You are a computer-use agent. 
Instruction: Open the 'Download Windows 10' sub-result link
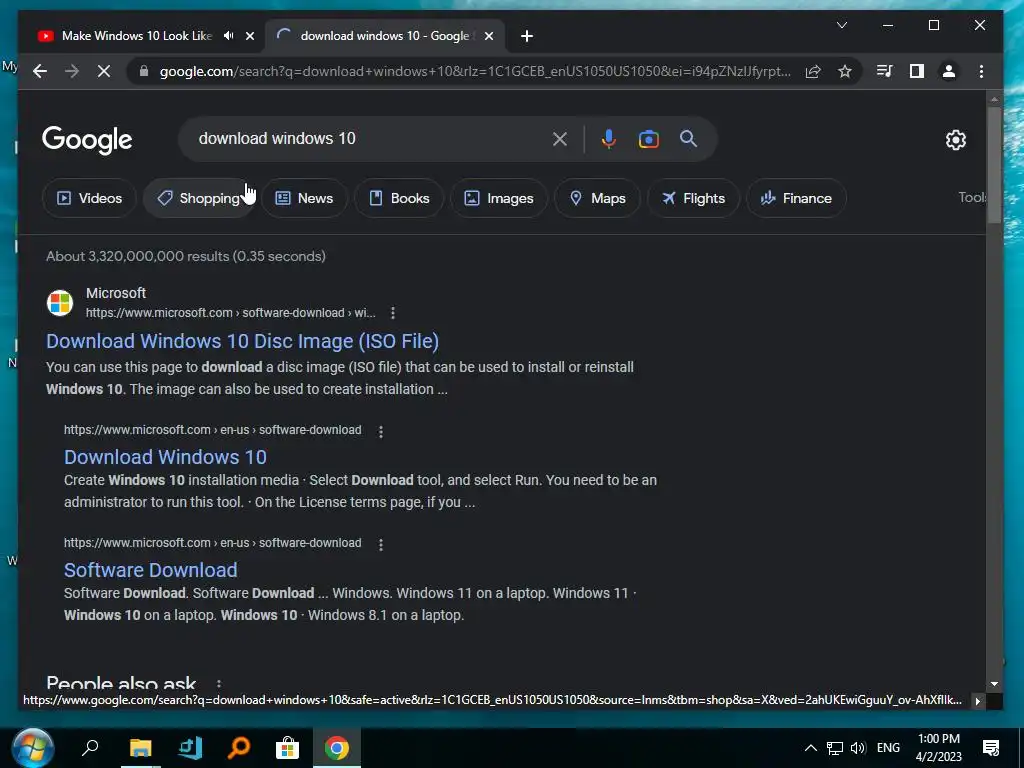[165, 456]
